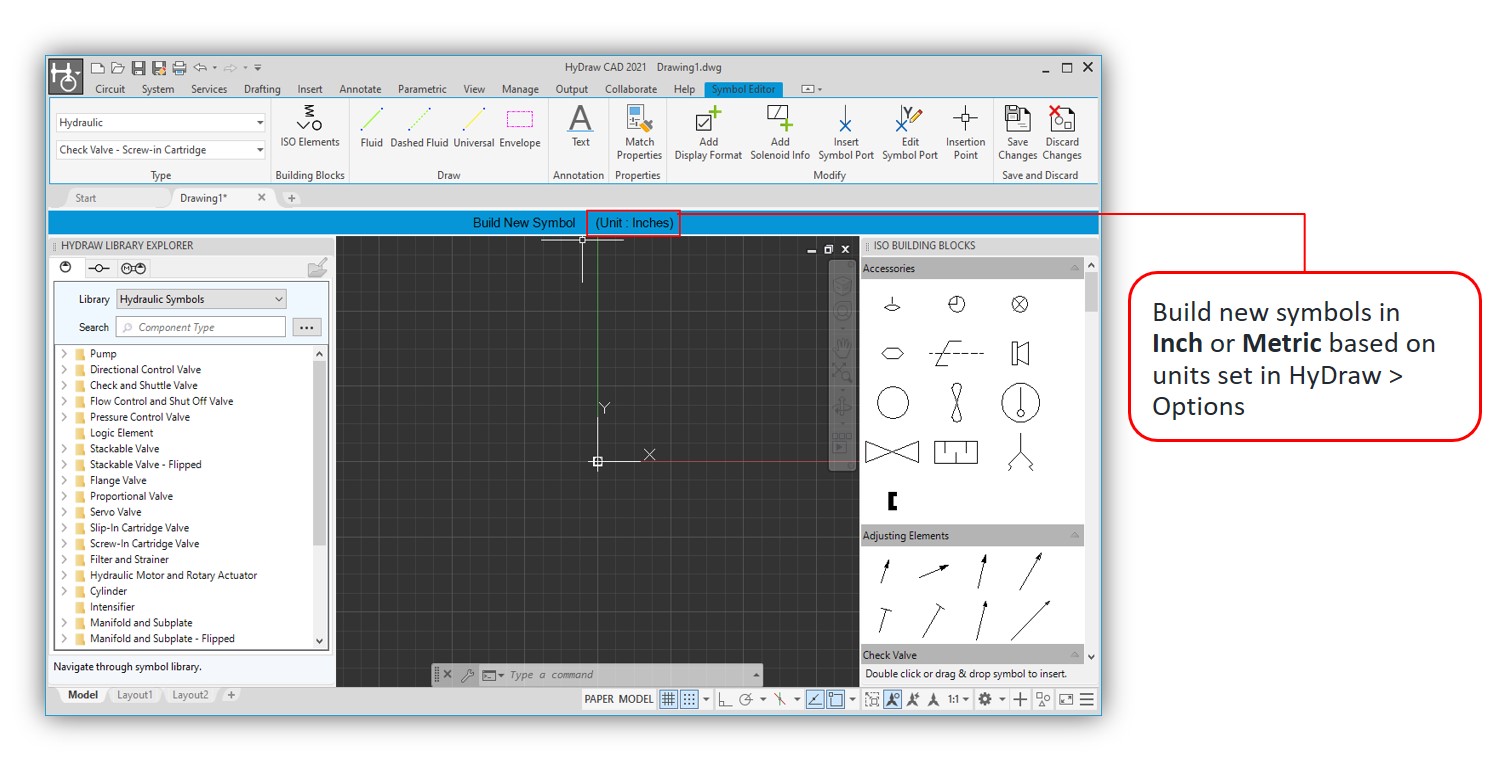Click the Component Type search field

pyautogui.click(x=201, y=327)
